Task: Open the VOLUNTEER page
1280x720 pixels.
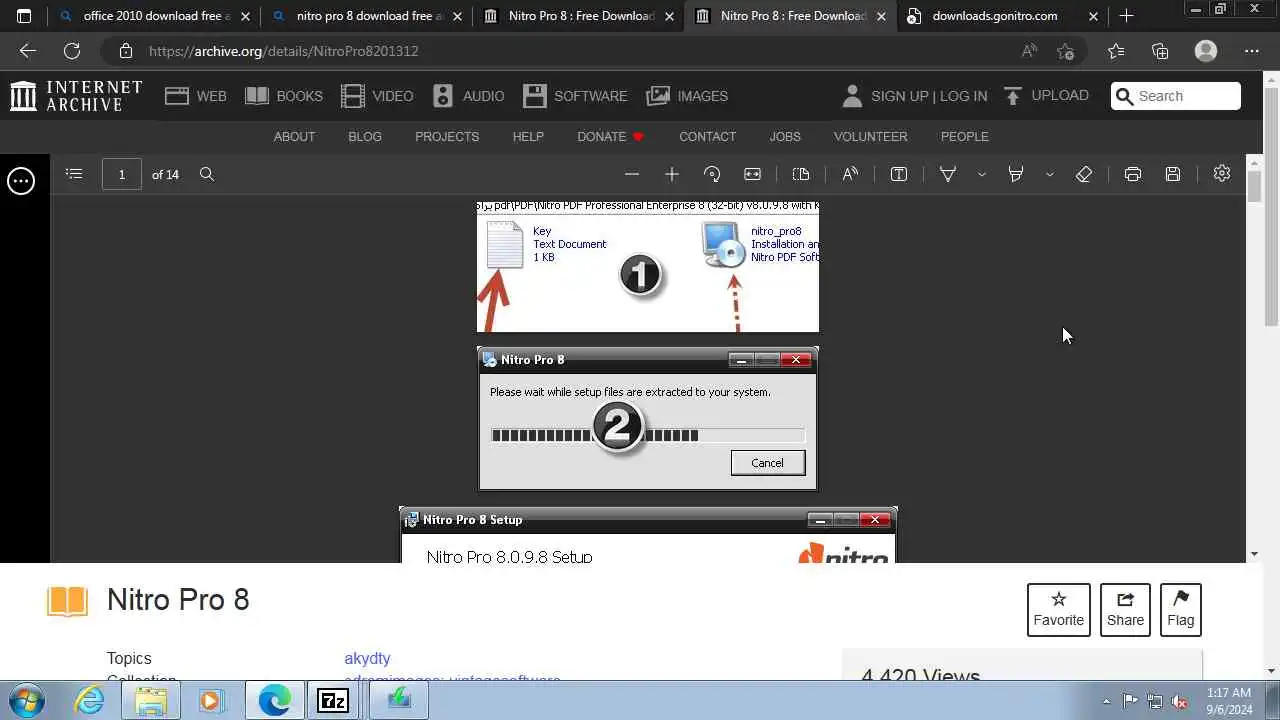Action: tap(870, 136)
